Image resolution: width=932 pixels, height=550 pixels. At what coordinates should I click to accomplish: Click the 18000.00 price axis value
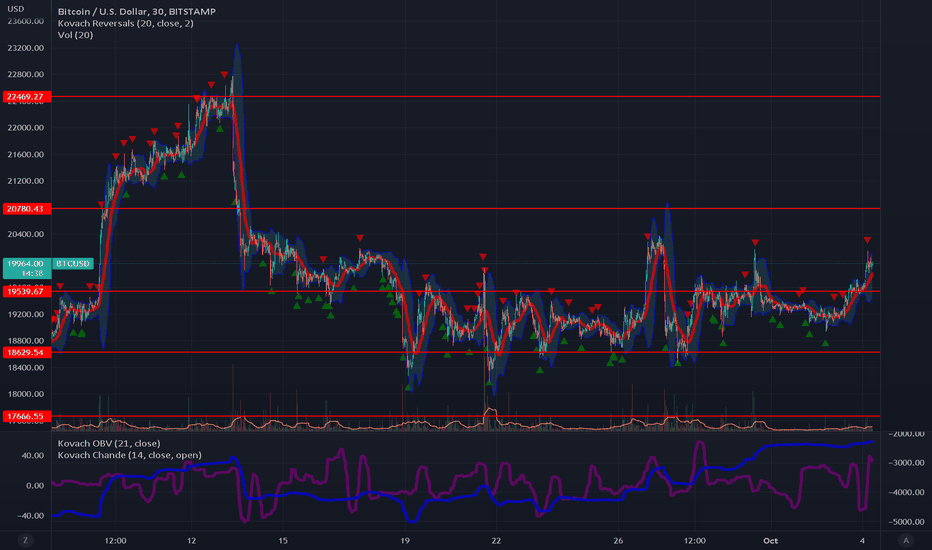[26, 394]
